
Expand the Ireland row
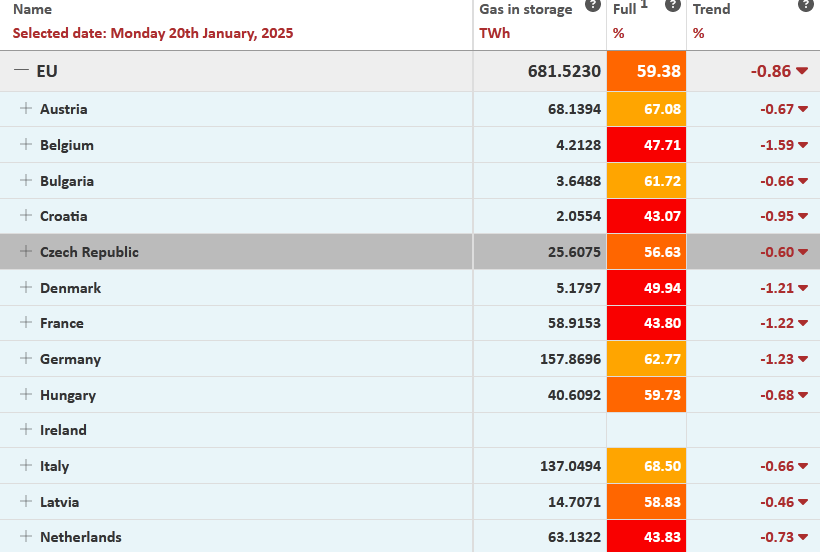(x=26, y=430)
